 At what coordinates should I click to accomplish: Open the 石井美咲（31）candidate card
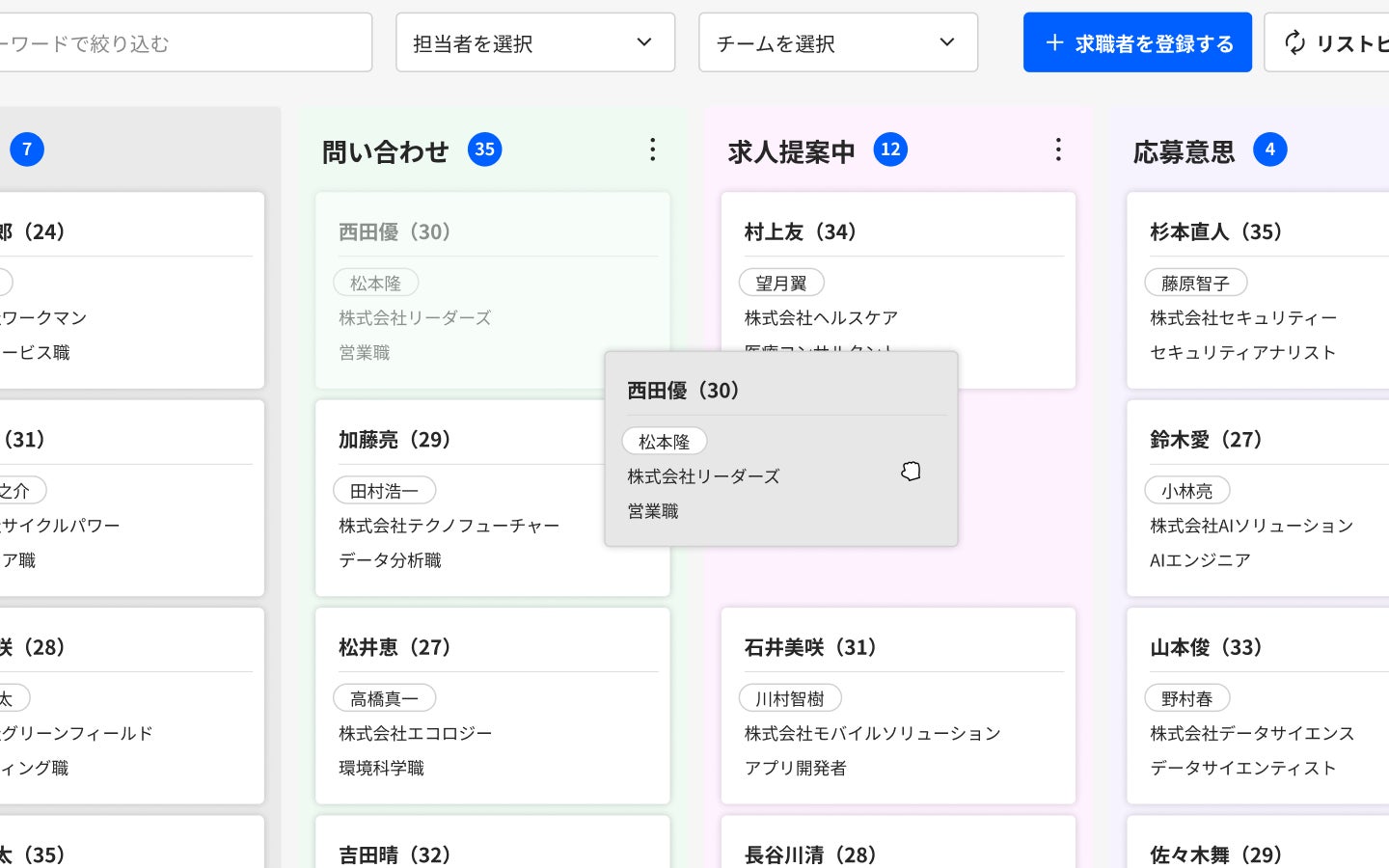coord(898,706)
